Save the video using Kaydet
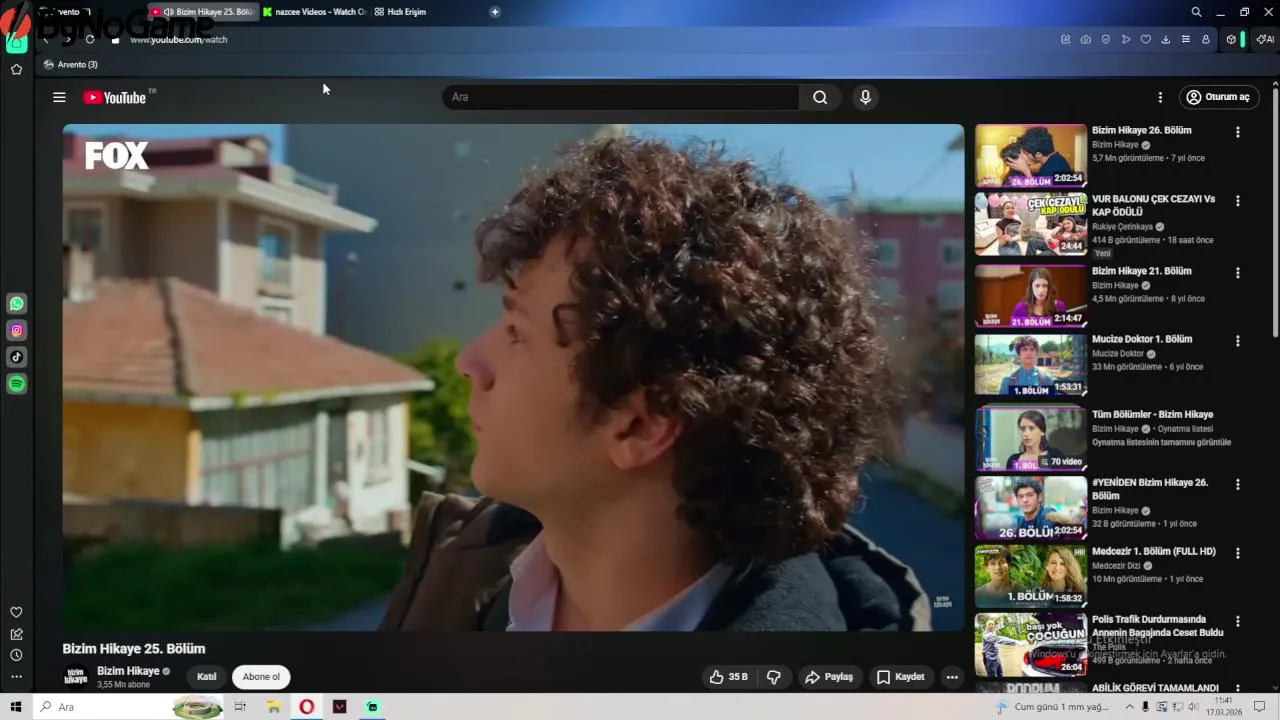 pos(901,677)
